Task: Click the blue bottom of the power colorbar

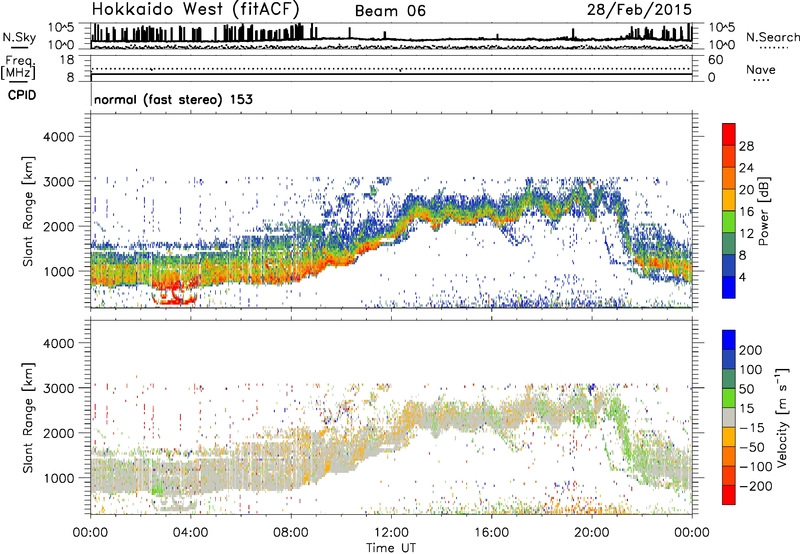Action: tap(729, 287)
